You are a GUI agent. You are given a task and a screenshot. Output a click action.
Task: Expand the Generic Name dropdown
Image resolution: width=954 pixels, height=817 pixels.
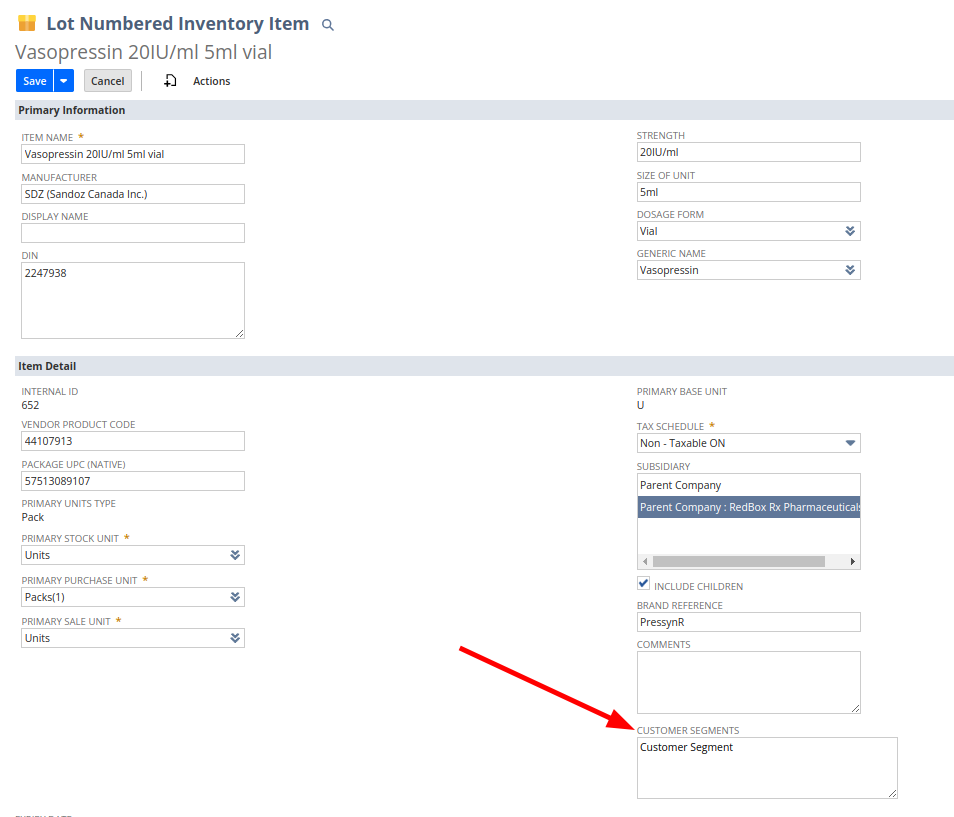pyautogui.click(x=849, y=270)
